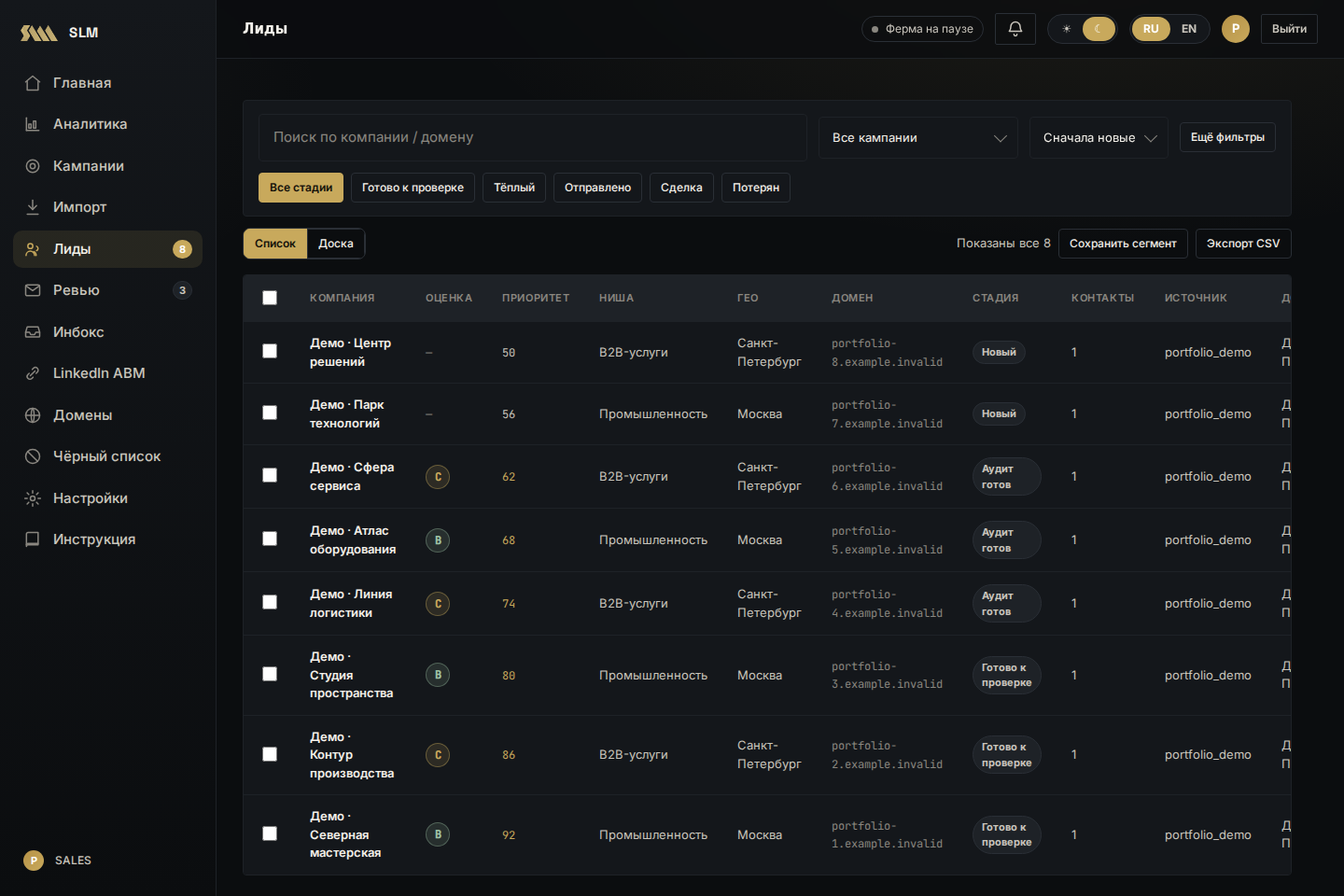Check the Демо · Центр решений row checkbox
The width and height of the screenshot is (1344, 896).
[x=270, y=351]
